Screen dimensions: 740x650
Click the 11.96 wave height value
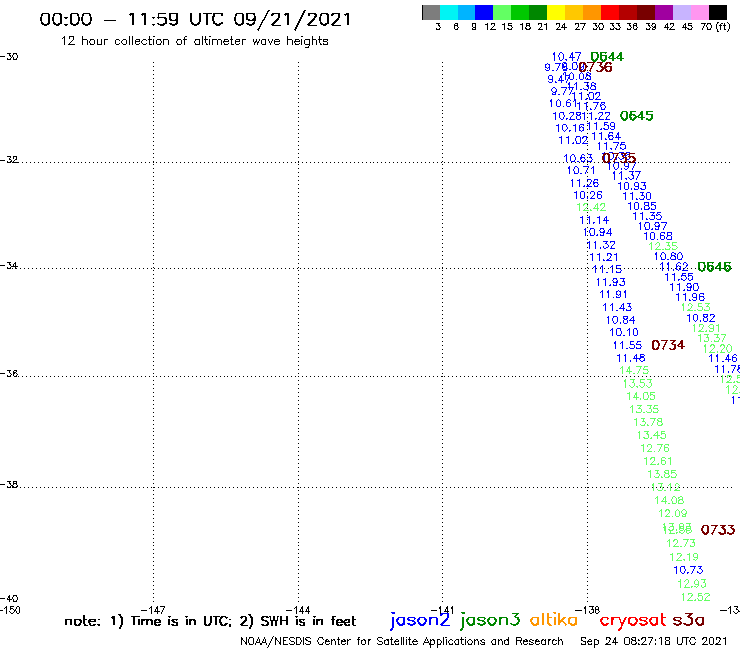pyautogui.click(x=690, y=297)
